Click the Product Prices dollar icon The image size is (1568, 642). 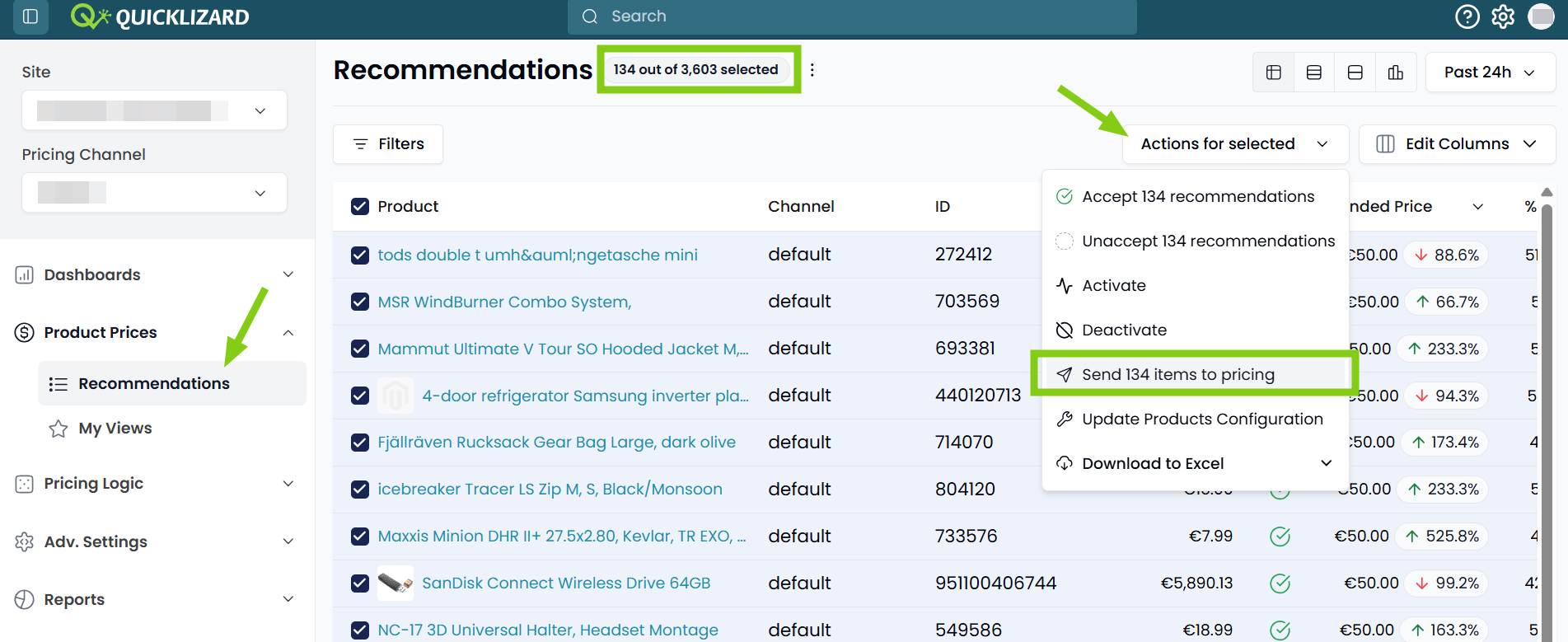coord(25,332)
